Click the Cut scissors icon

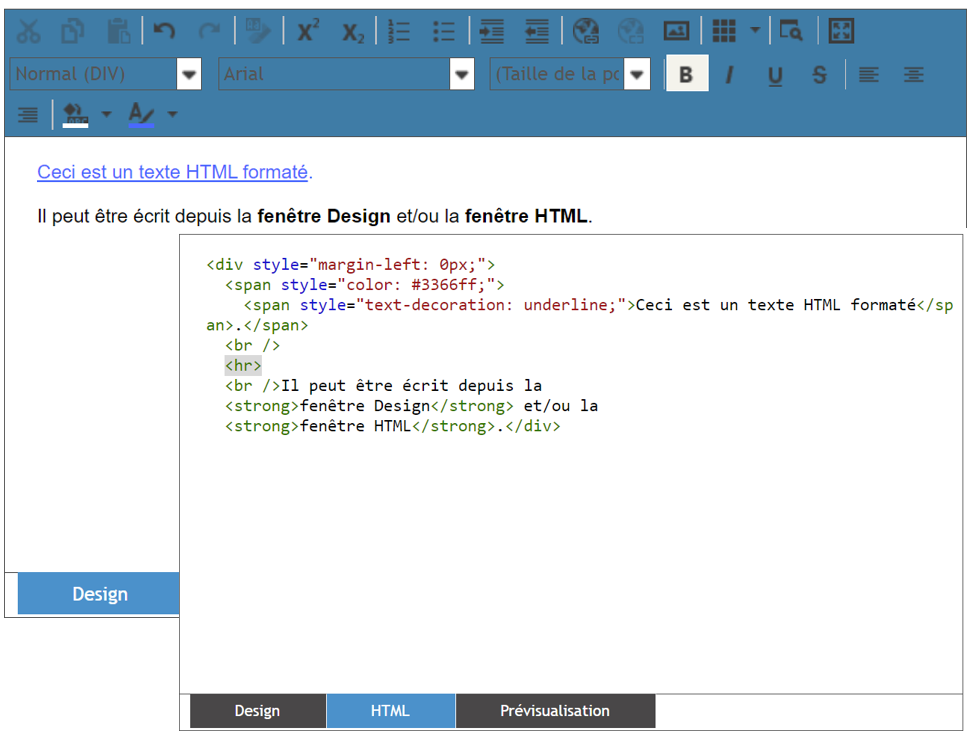pos(28,31)
